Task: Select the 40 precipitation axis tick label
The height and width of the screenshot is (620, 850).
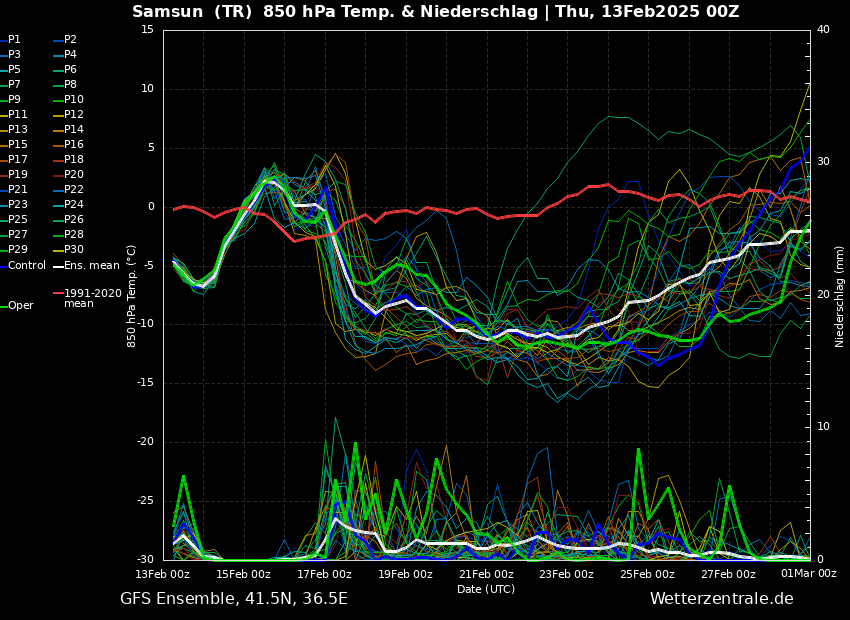Action: pos(823,29)
